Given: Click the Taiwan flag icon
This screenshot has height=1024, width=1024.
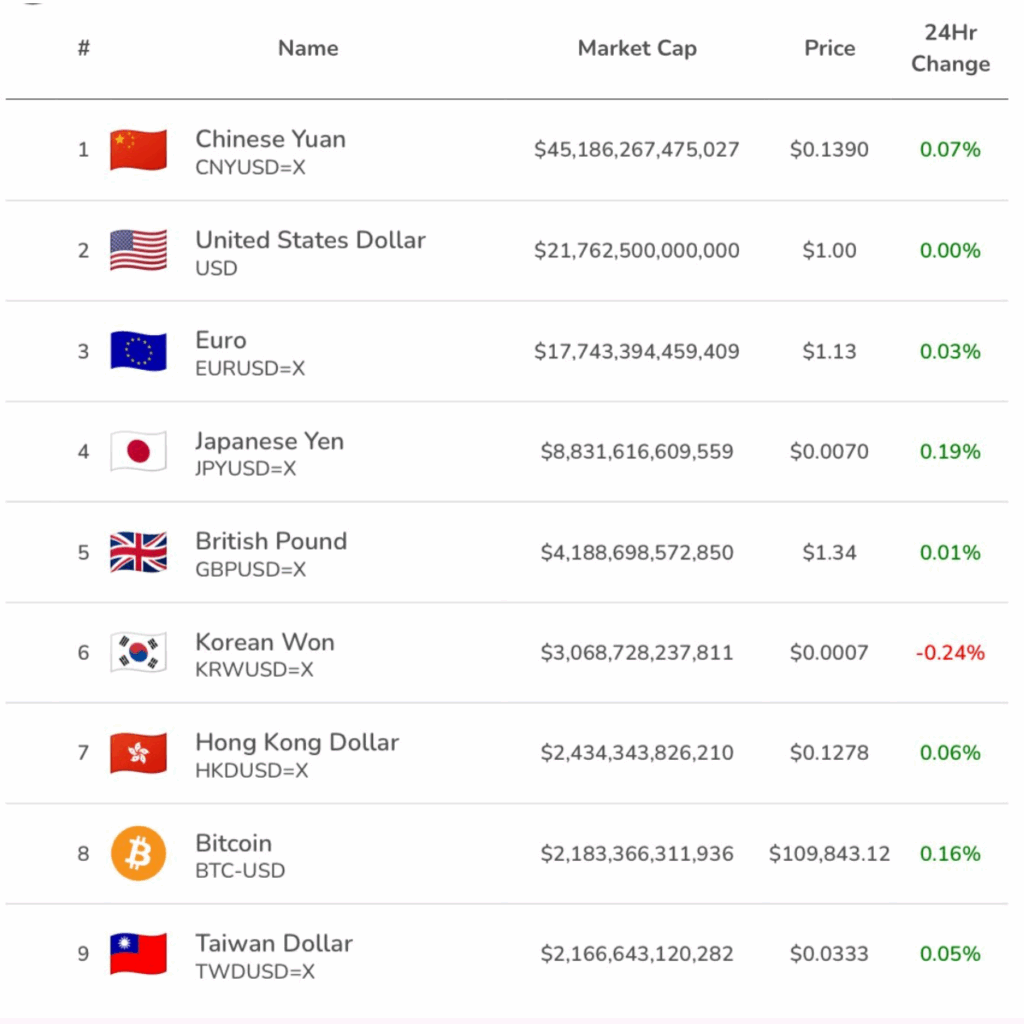Looking at the screenshot, I should [x=138, y=954].
